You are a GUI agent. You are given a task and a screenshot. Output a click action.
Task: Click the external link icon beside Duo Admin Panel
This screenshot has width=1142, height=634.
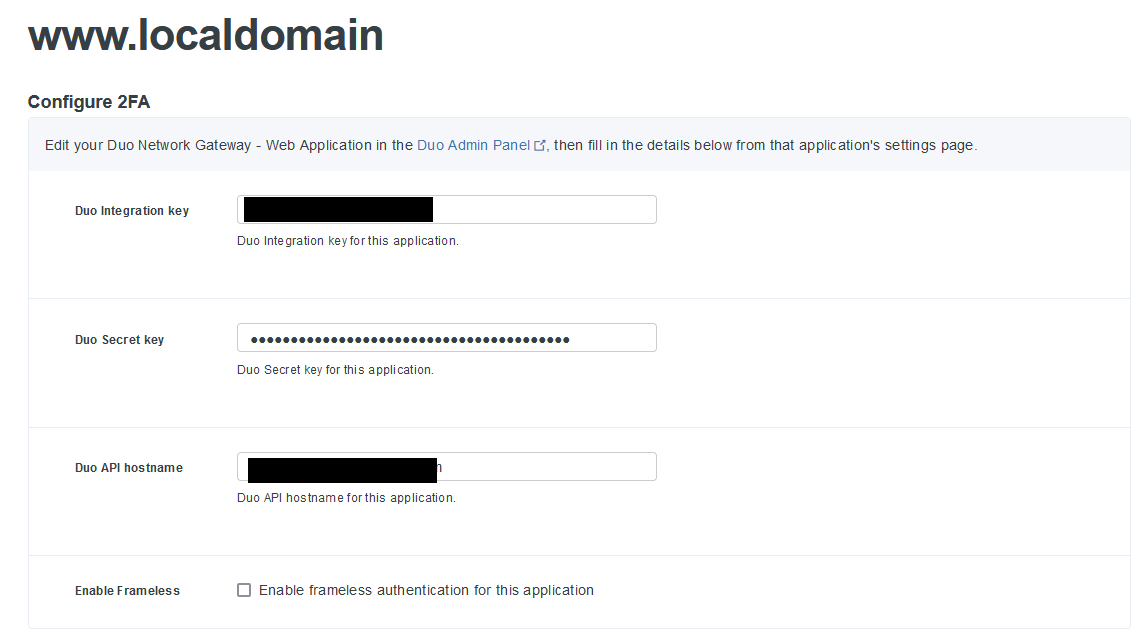click(x=541, y=144)
